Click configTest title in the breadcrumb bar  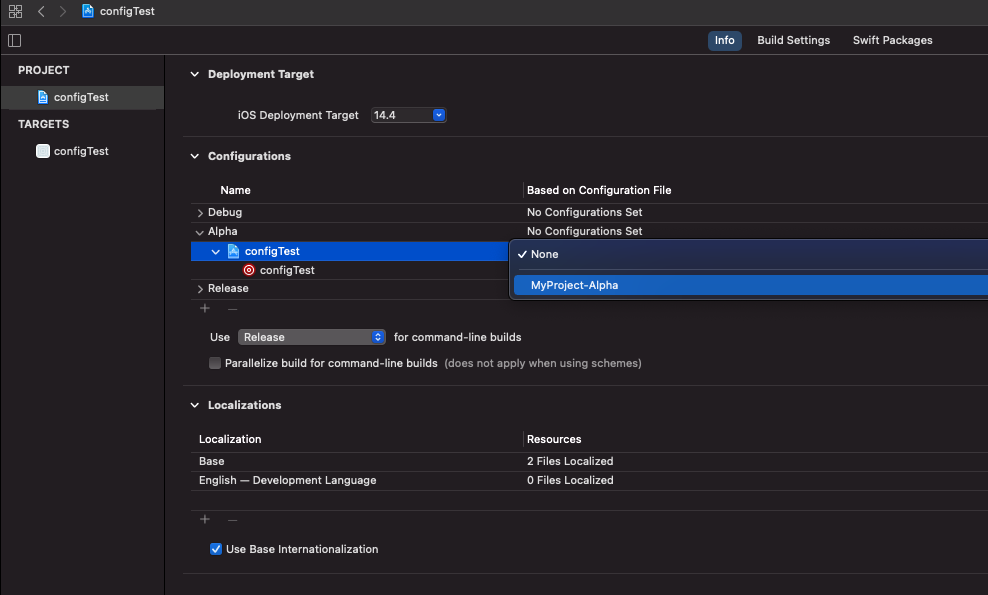pos(127,11)
